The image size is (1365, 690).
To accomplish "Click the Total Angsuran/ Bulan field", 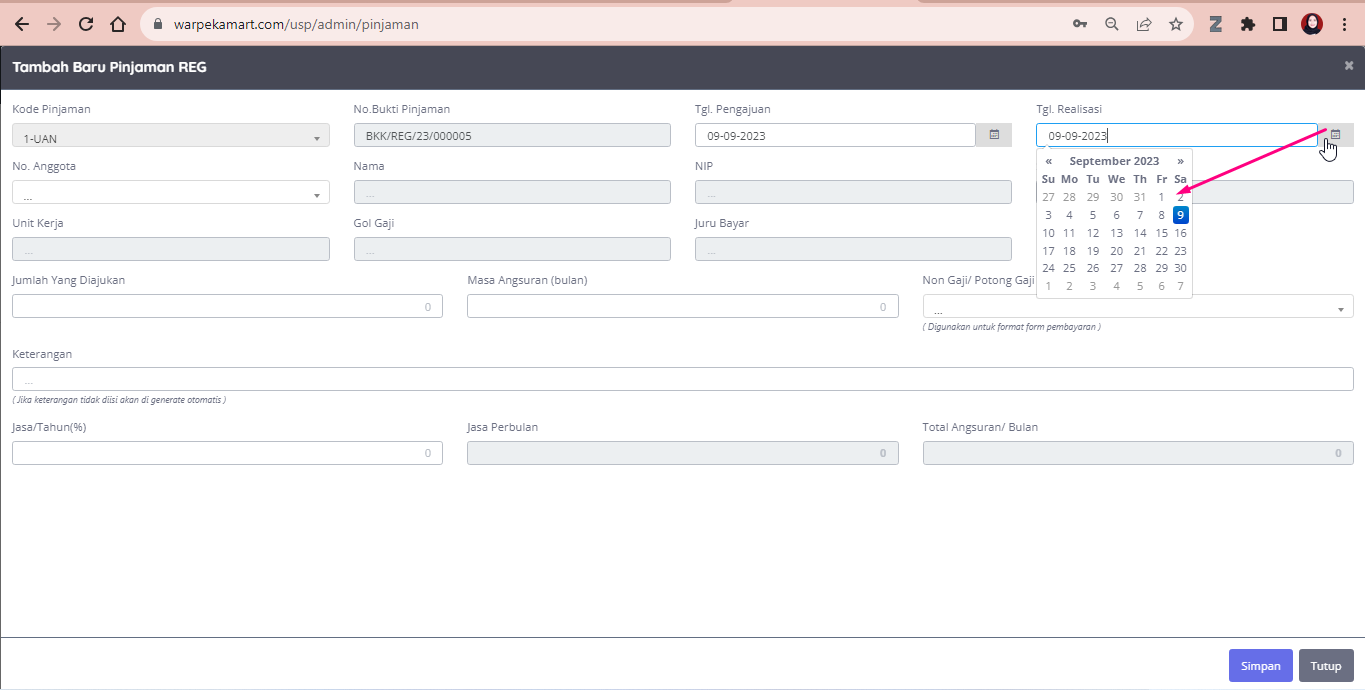I will 1138,453.
